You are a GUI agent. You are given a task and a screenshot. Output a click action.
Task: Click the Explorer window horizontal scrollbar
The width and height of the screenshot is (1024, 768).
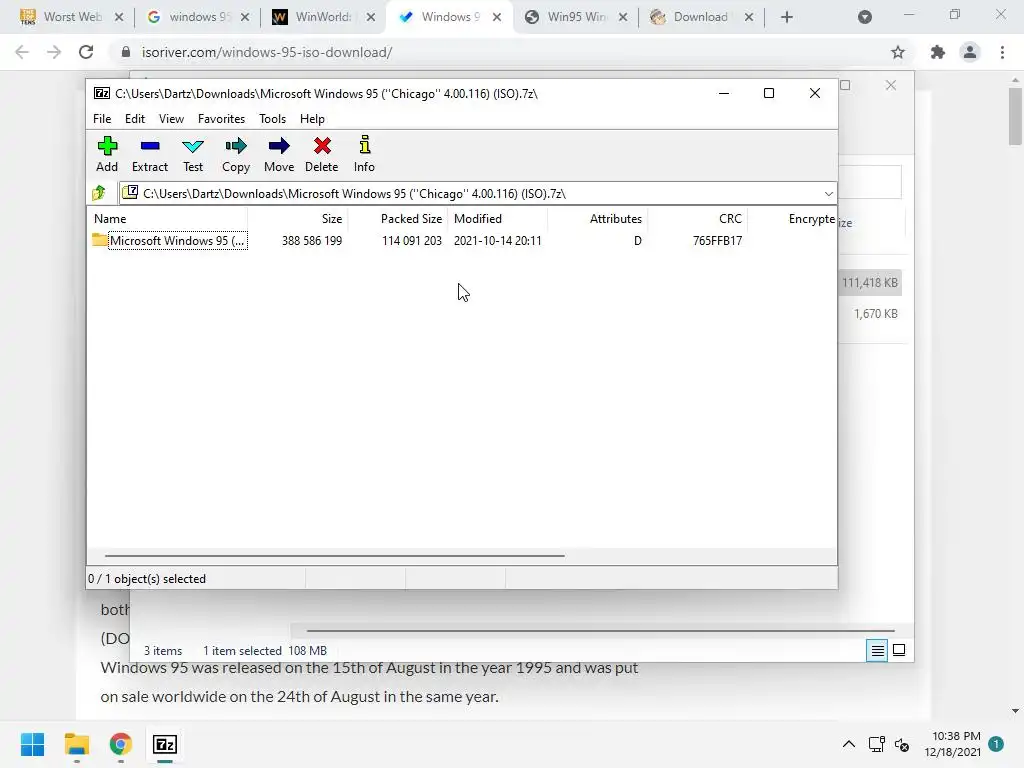[600, 631]
